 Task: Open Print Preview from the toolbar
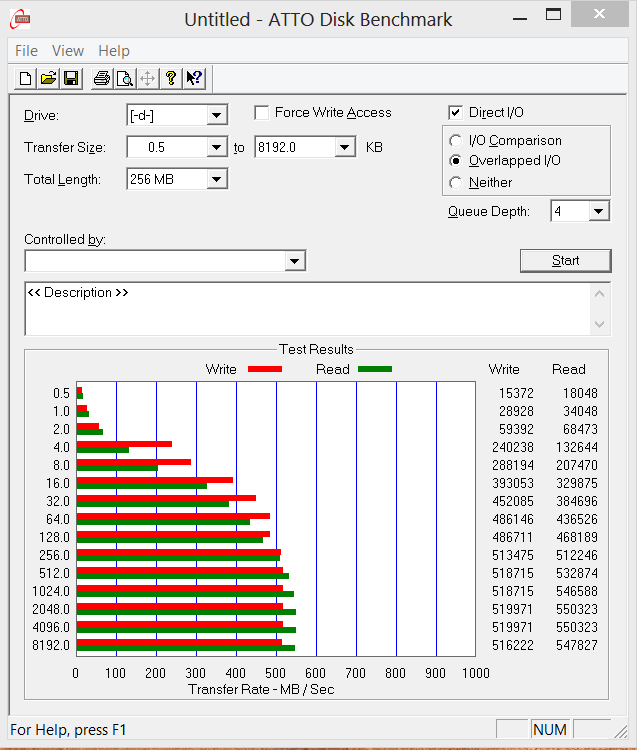(x=124, y=78)
